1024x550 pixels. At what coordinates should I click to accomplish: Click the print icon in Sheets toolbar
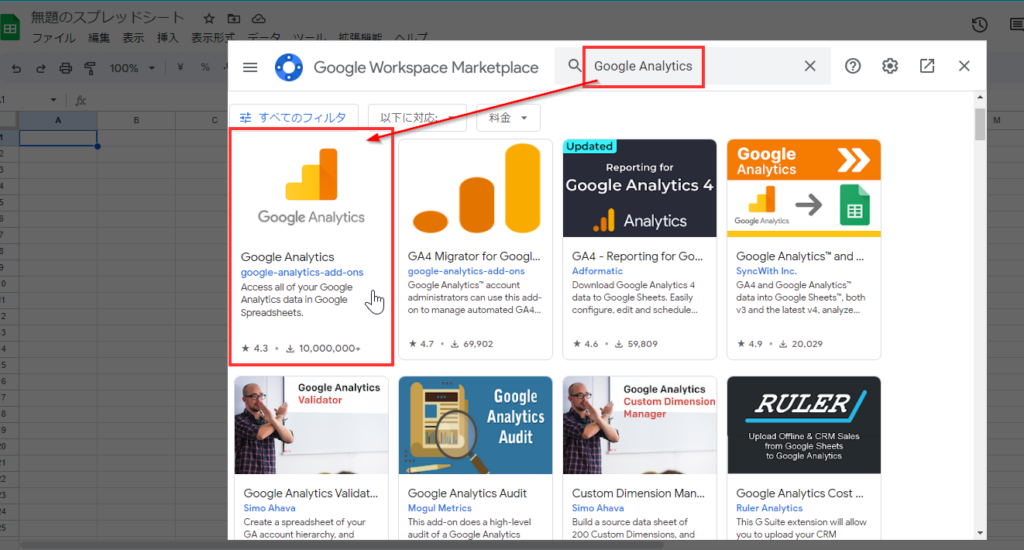click(x=65, y=68)
